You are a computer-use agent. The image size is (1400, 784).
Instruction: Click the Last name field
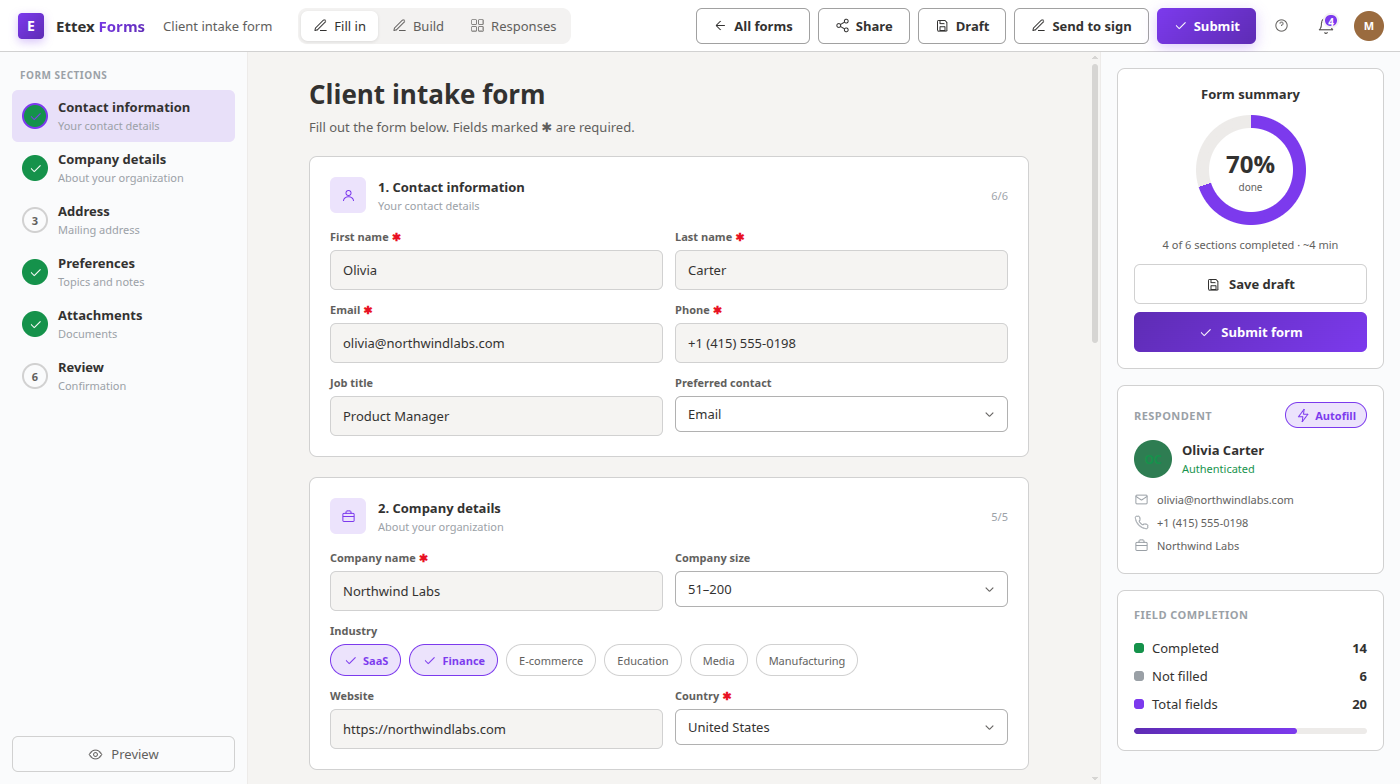[841, 270]
